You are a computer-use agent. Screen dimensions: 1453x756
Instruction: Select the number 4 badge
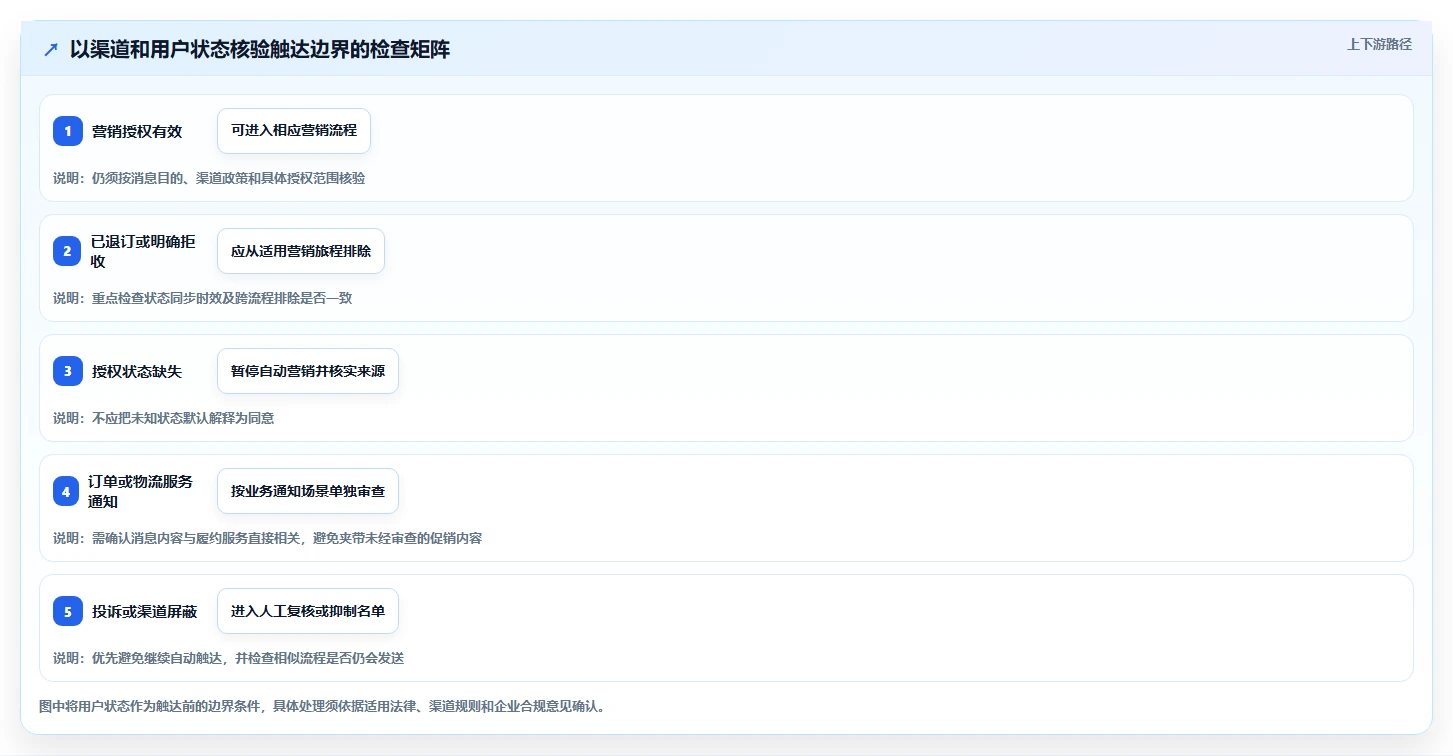68,491
